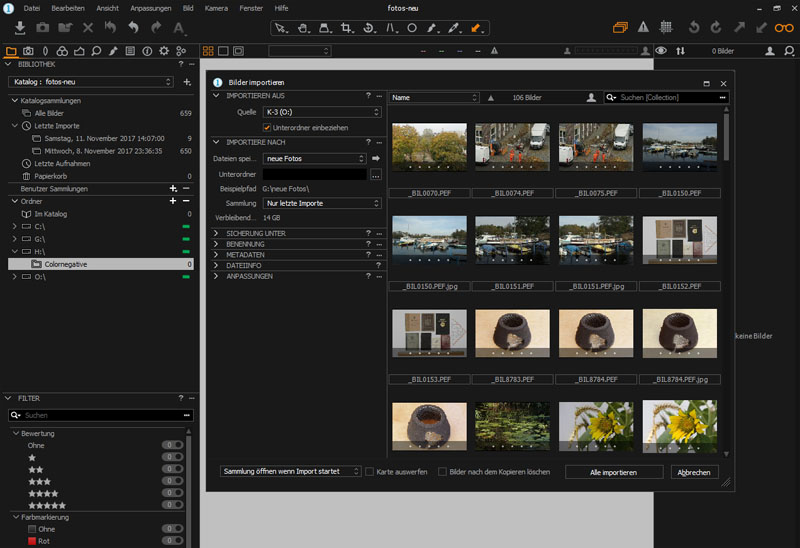Click the search magnifier in browser toolbar

coord(789,51)
